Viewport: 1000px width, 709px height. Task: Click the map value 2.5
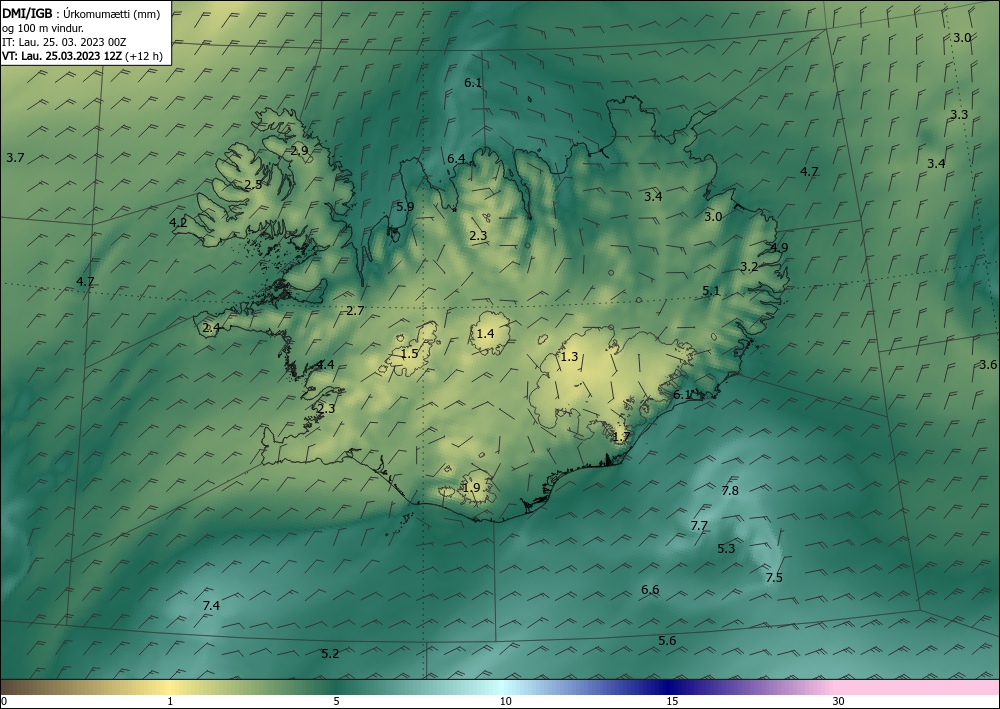point(253,184)
